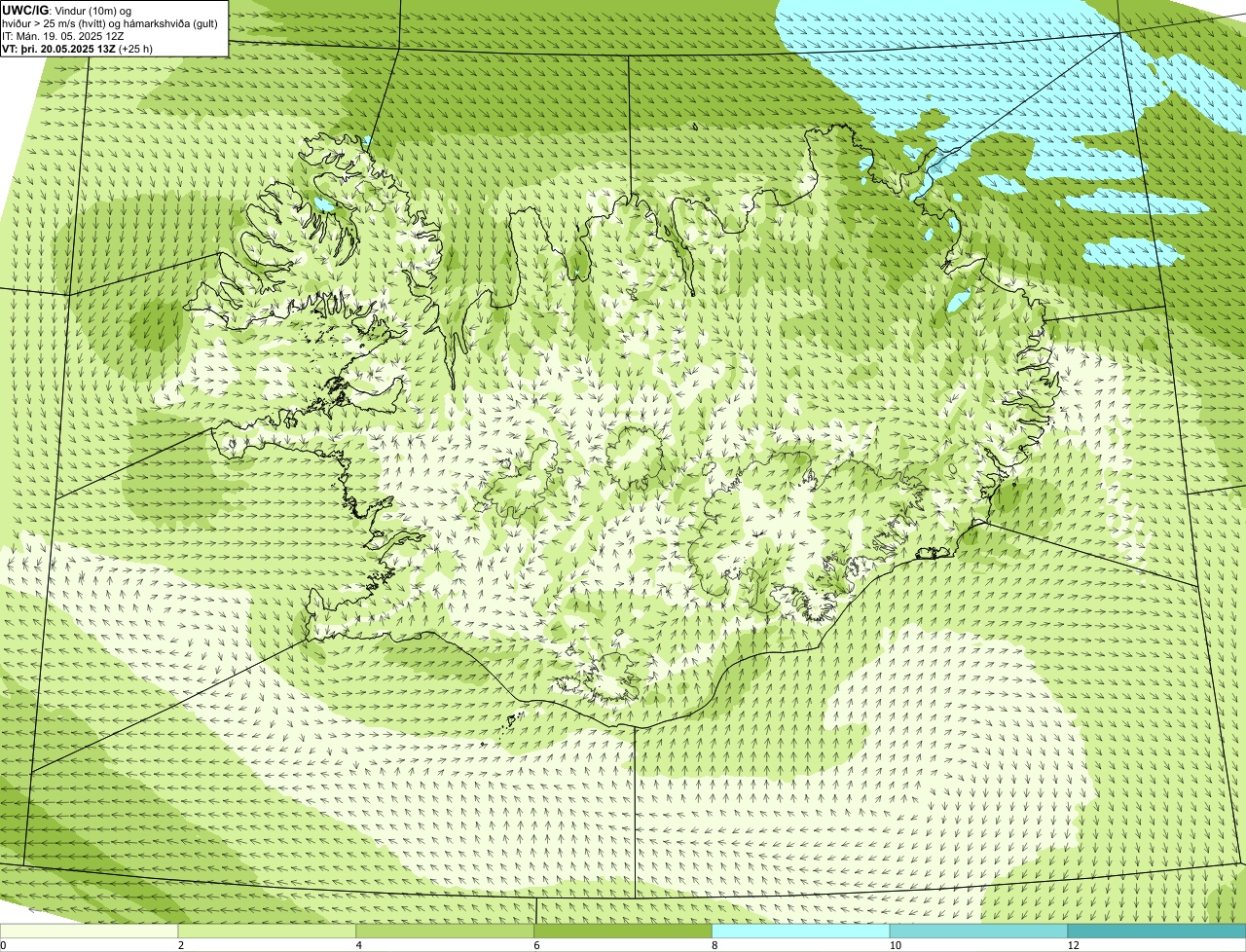Viewport: 1246px width, 952px height.
Task: Click the '0' label under the color scale
Action: 3,945
